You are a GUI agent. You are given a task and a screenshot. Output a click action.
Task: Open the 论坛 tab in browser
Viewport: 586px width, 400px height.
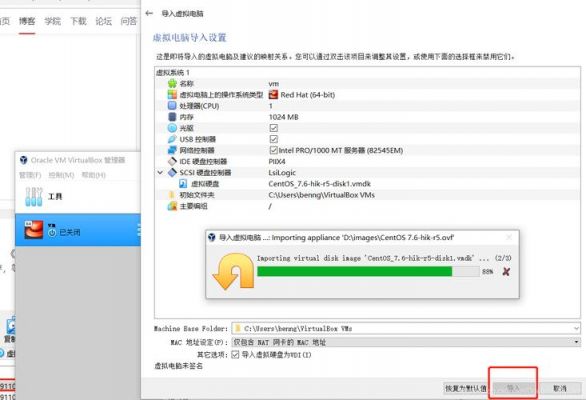tap(104, 21)
